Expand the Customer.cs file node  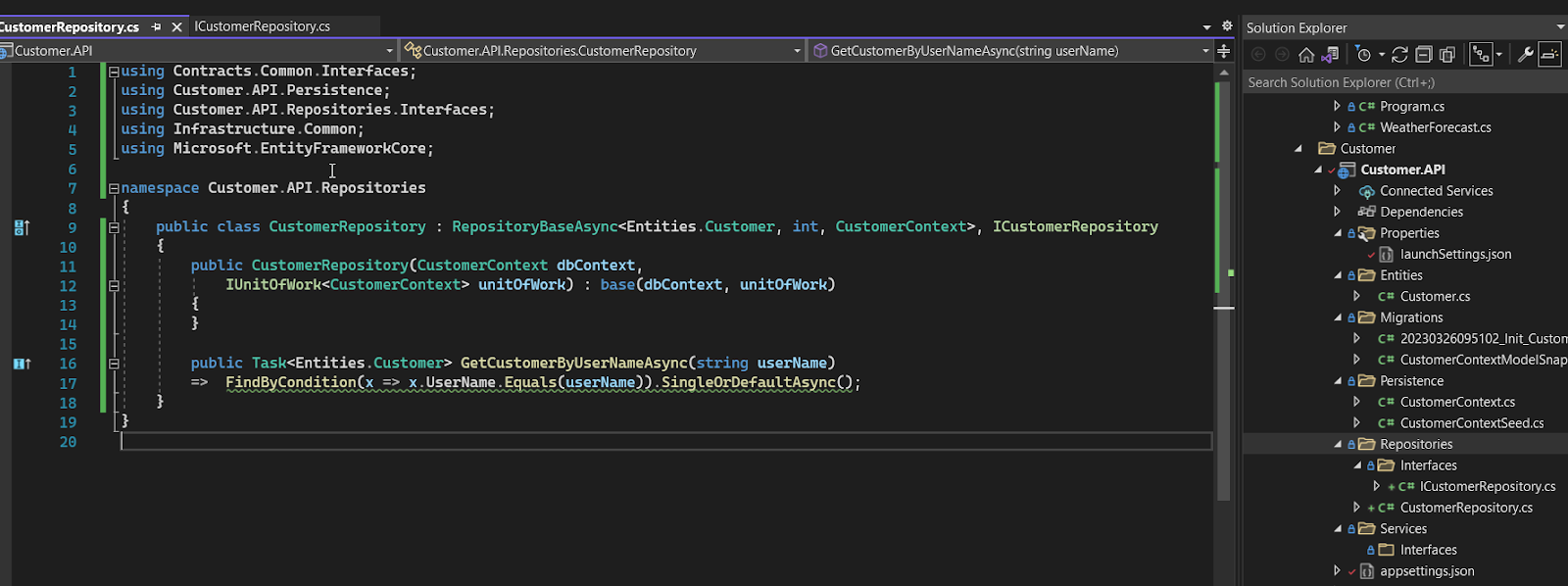pos(1356,297)
